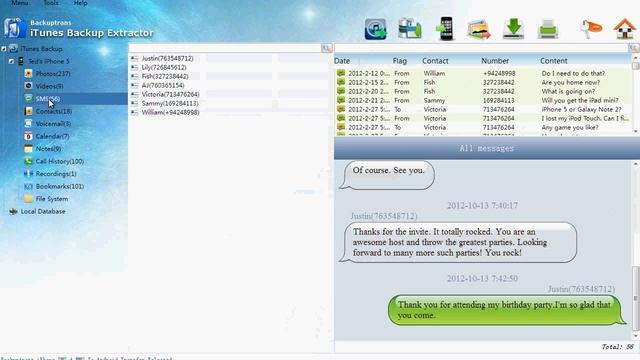The image size is (640, 360).
Task: Click the home toolbar icon
Action: pos(625,29)
